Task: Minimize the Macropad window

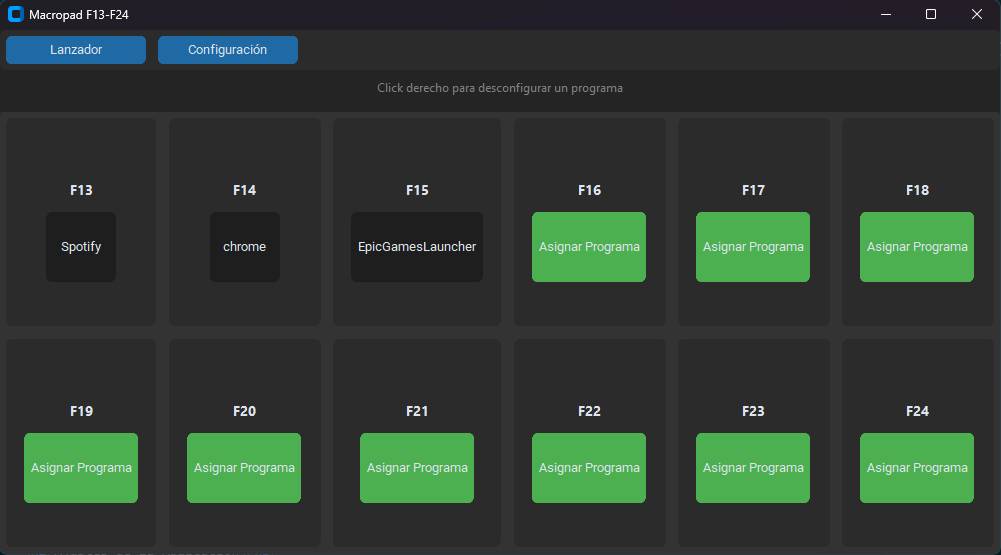Action: (885, 14)
